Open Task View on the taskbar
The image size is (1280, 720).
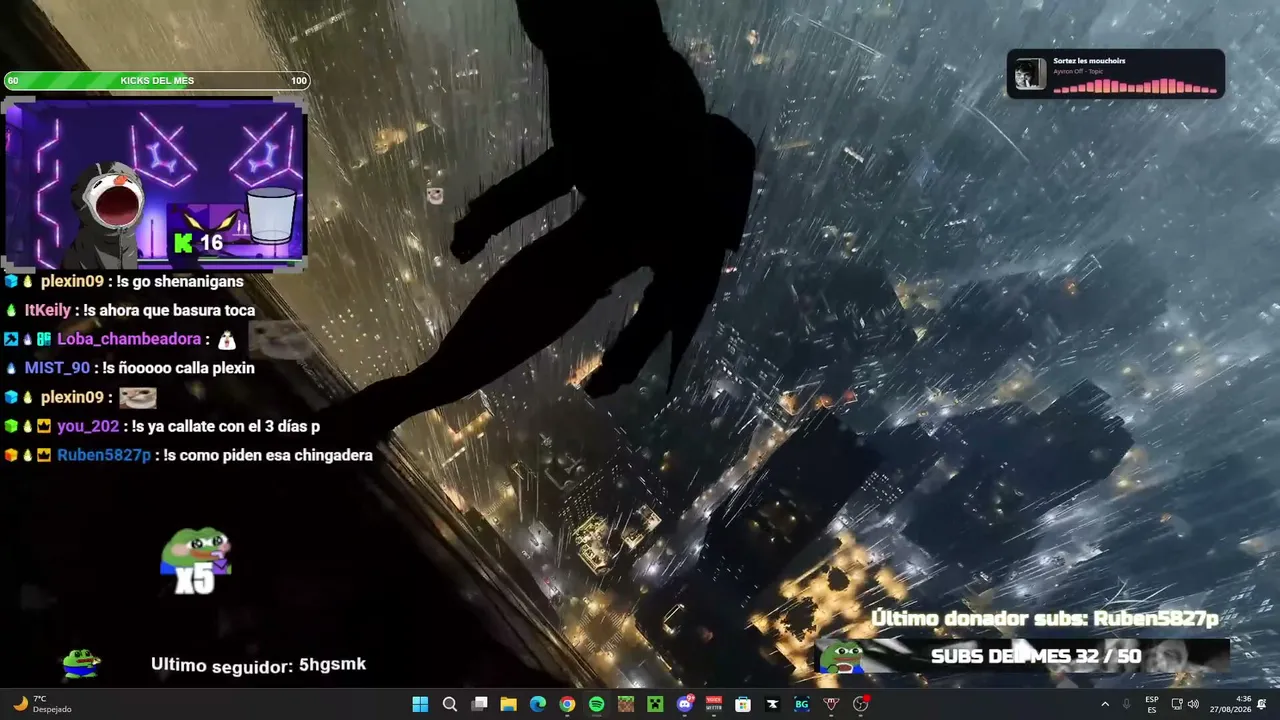[x=479, y=704]
